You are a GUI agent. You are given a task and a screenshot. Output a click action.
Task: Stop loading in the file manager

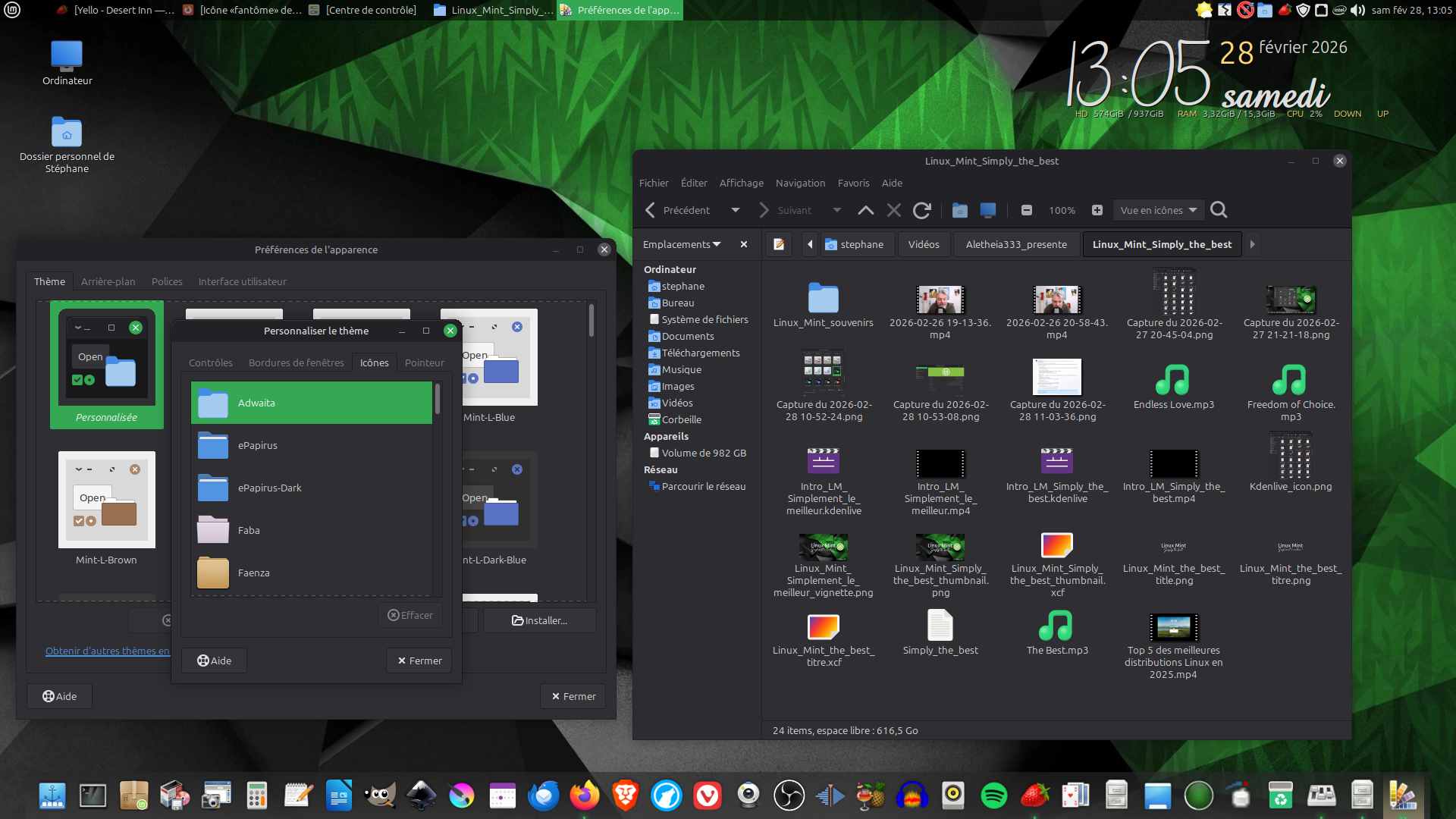pyautogui.click(x=894, y=210)
